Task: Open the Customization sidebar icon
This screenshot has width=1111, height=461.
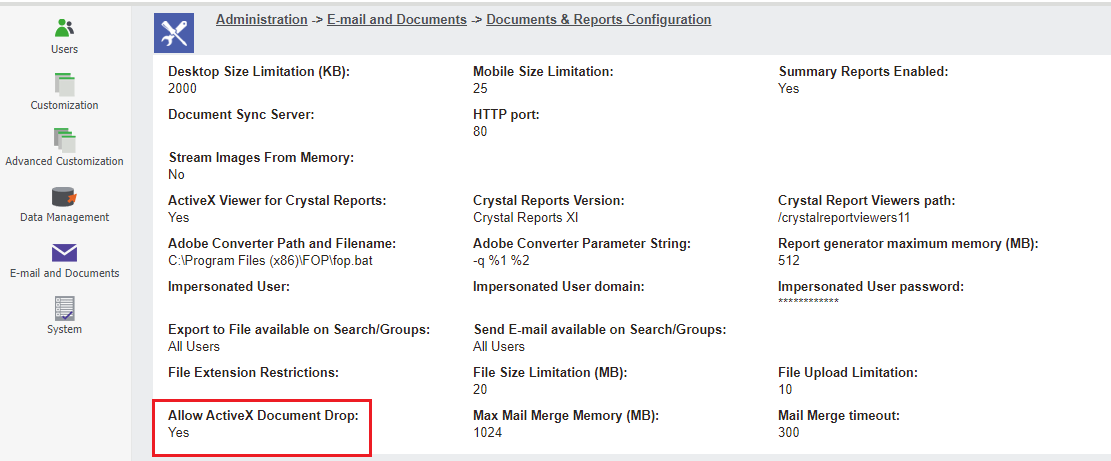Action: click(x=64, y=84)
